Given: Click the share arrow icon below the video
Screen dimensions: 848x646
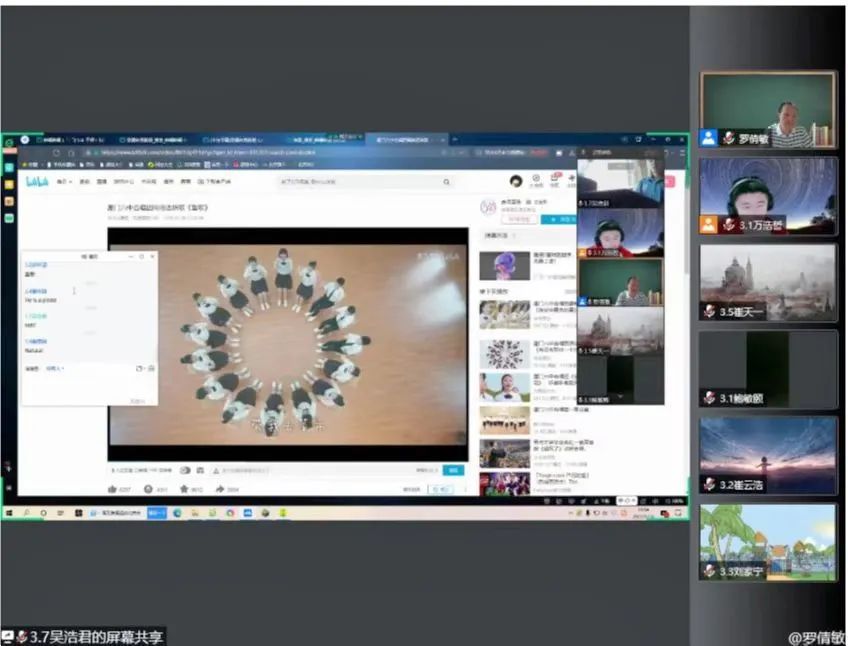Looking at the screenshot, I should pos(218,489).
